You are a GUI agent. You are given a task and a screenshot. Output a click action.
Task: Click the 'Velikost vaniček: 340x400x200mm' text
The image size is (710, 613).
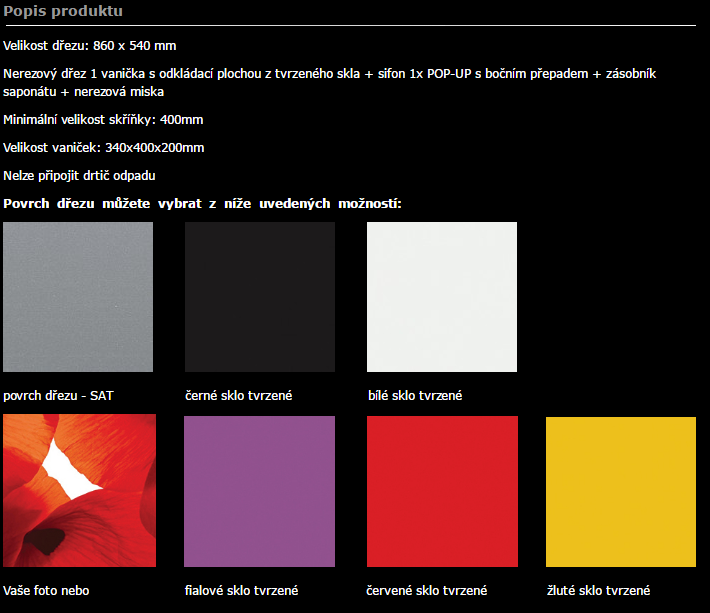[104, 148]
